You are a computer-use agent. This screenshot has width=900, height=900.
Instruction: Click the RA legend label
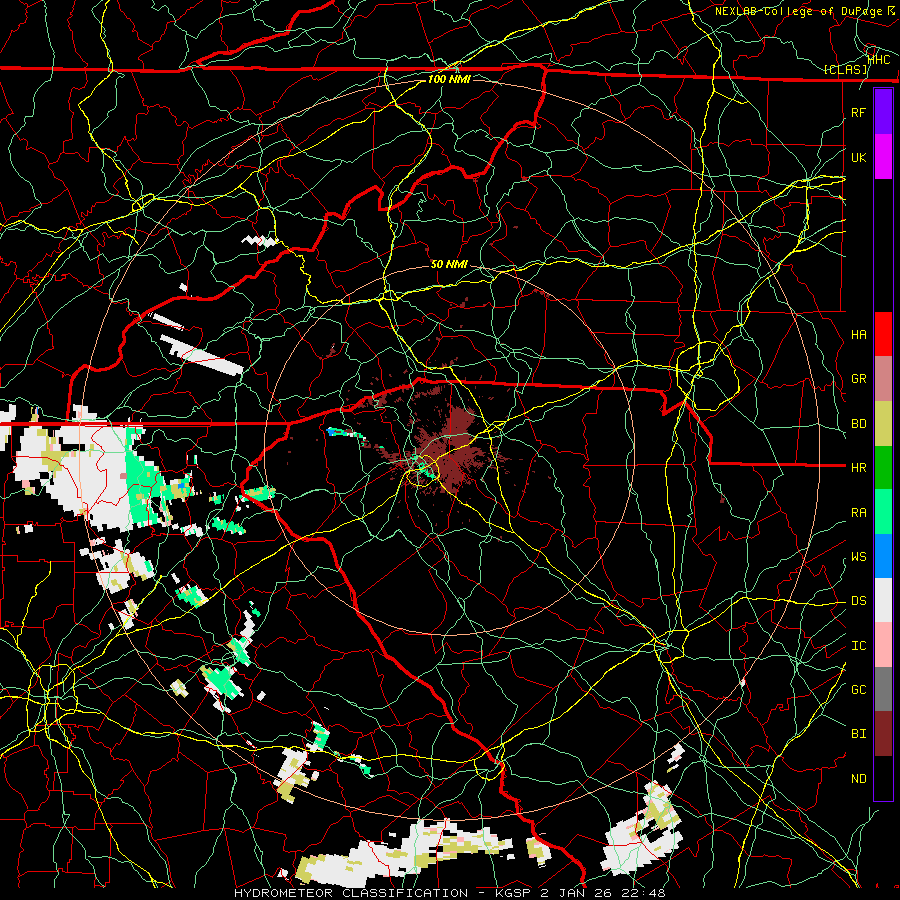pos(858,513)
